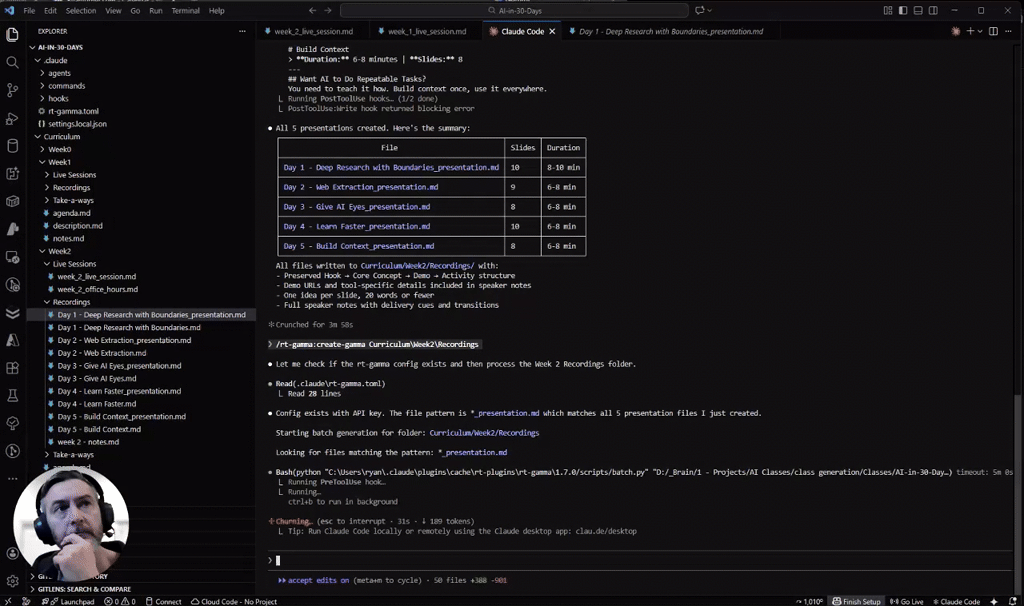Open the Selection menu
This screenshot has height=606, width=1024.
coord(81,10)
